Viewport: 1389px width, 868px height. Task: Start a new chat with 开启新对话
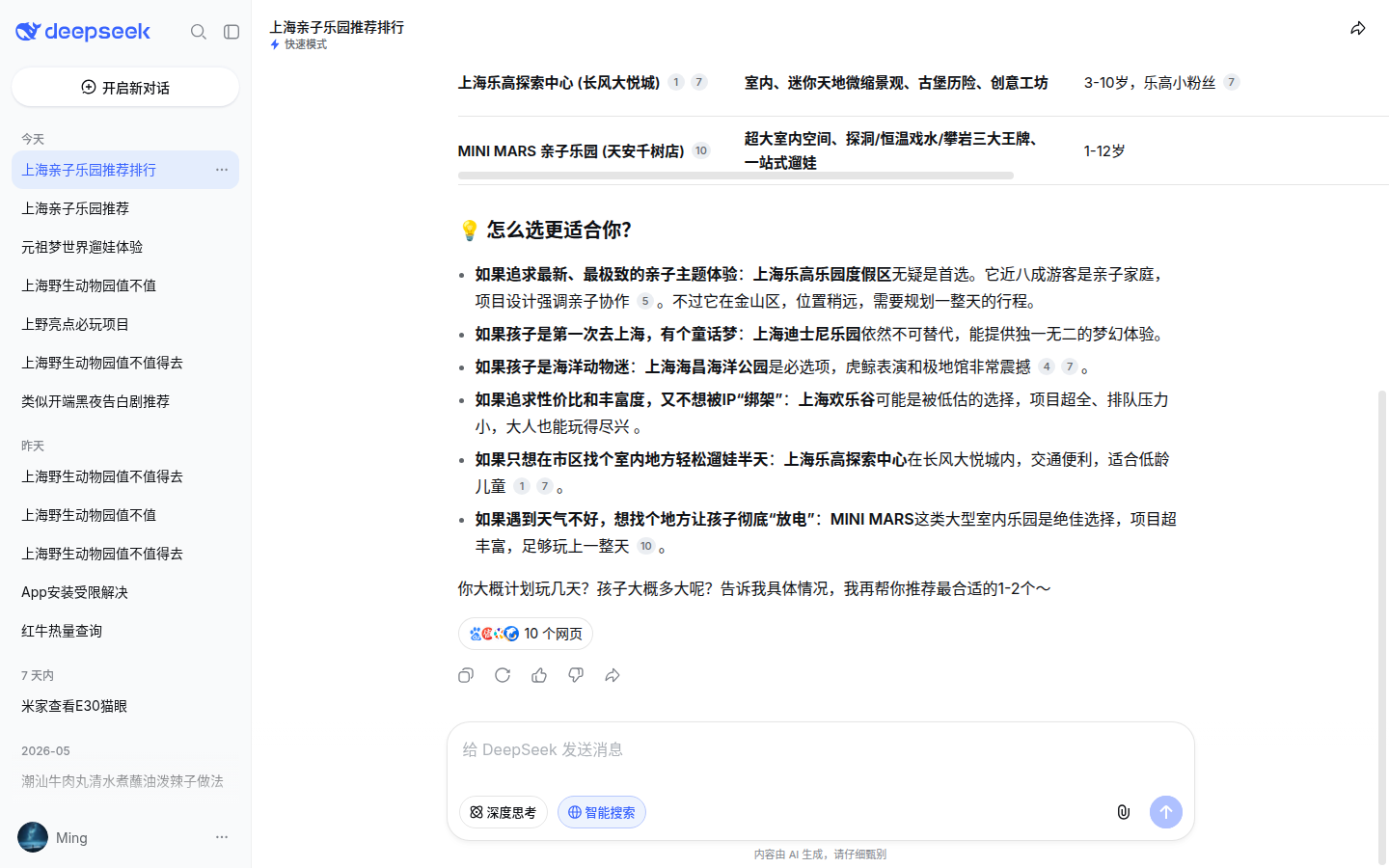pos(125,88)
